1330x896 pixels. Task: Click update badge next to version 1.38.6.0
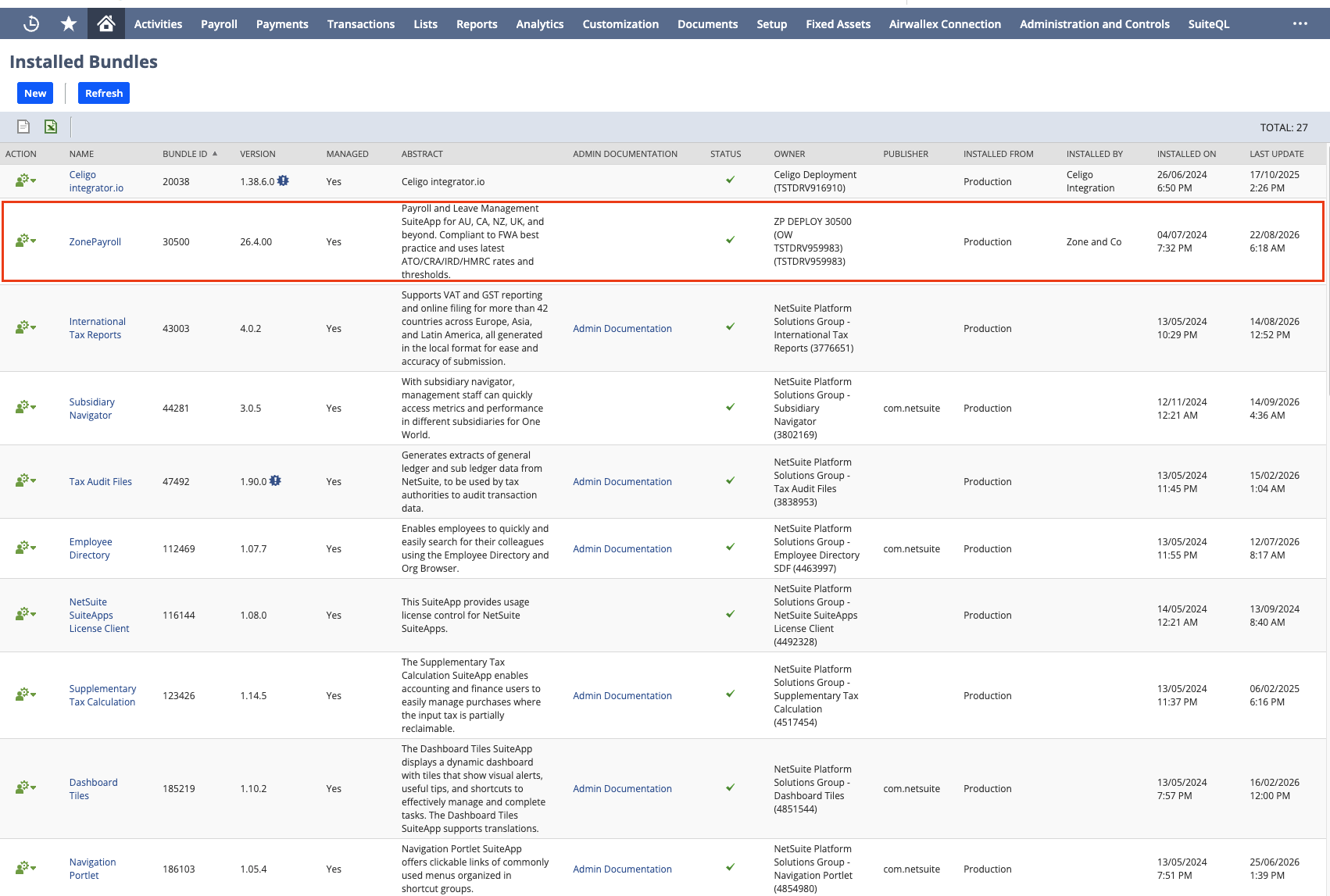pyautogui.click(x=283, y=180)
